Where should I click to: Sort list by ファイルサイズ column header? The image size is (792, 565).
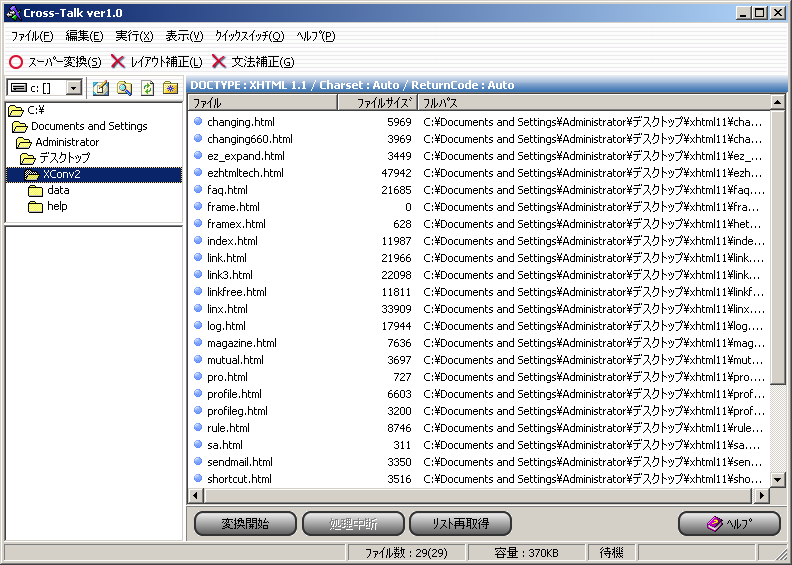click(x=377, y=103)
